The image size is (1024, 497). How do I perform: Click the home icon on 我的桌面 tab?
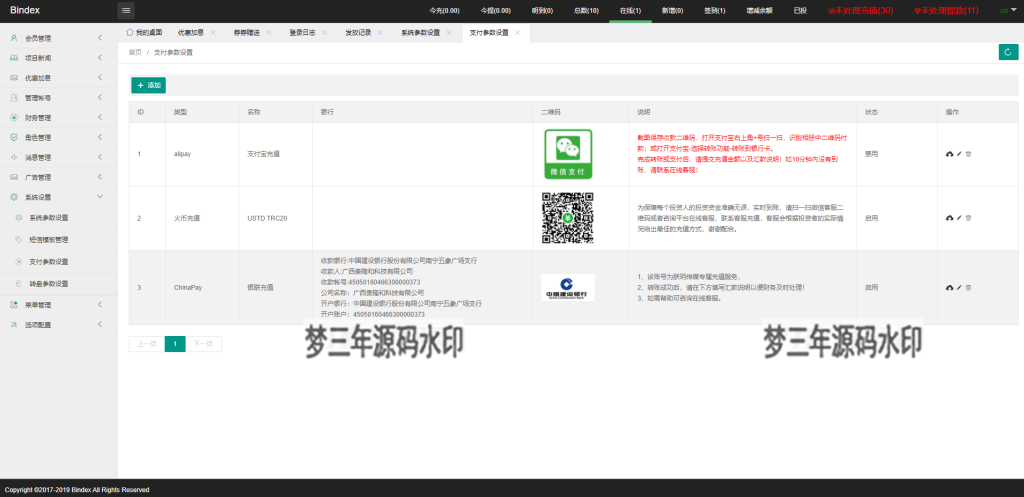coord(129,33)
